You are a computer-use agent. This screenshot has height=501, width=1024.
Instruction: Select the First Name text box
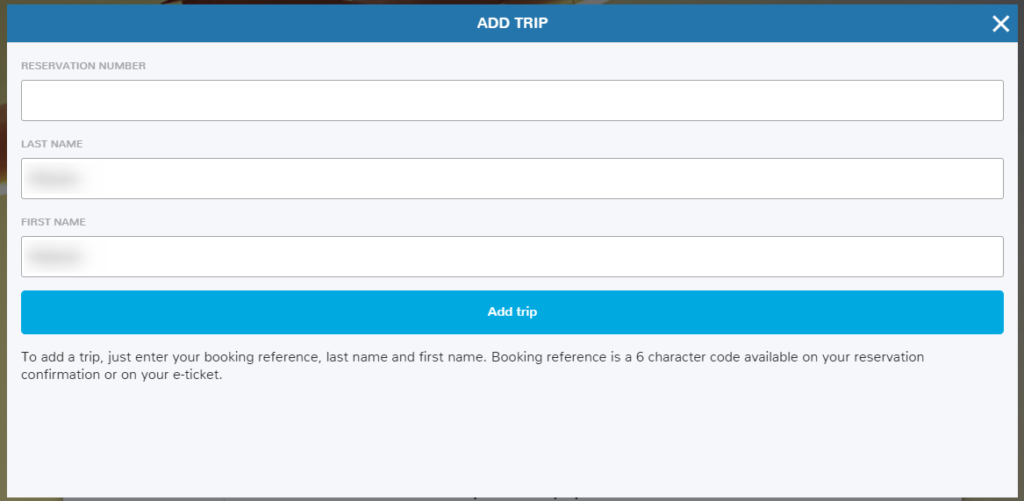[x=512, y=256]
